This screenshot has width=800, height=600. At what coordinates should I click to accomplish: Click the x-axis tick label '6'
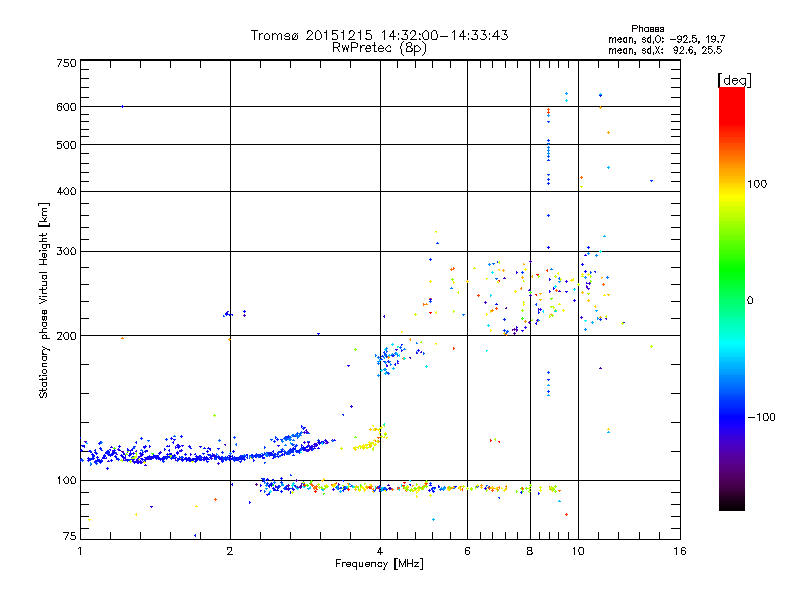coord(467,551)
